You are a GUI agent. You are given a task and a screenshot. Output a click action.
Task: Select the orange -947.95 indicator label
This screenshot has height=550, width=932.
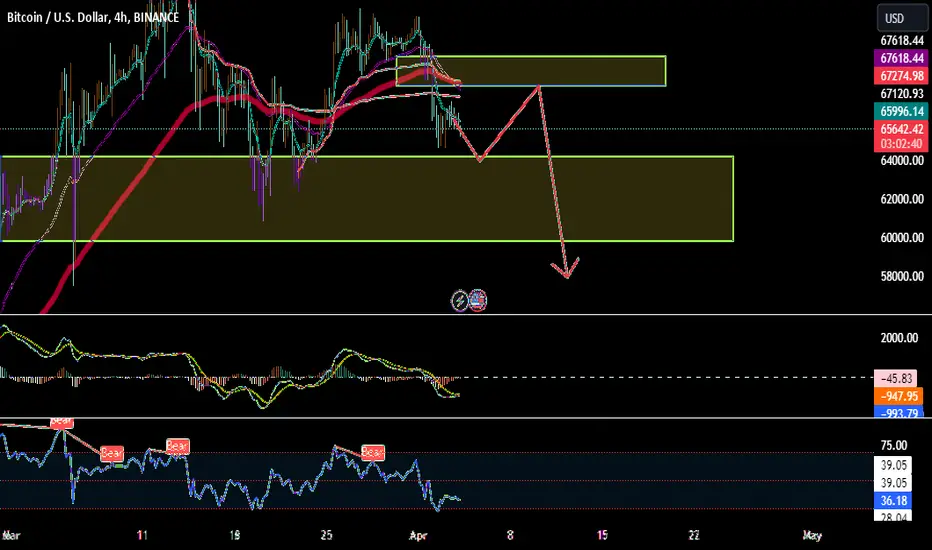coord(898,396)
